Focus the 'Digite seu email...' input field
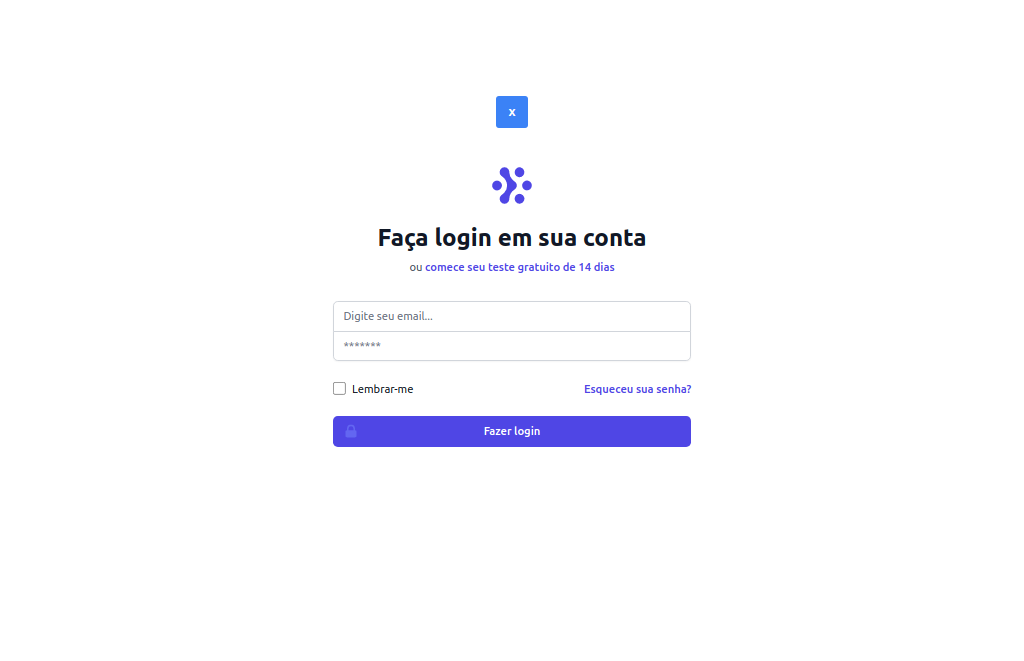Image resolution: width=1024 pixels, height=661 pixels. (511, 316)
